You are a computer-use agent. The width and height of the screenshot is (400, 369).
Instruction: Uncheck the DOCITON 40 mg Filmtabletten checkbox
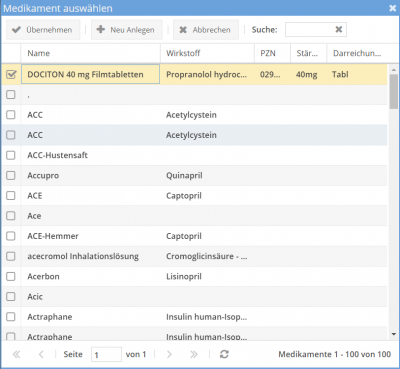[x=11, y=74]
